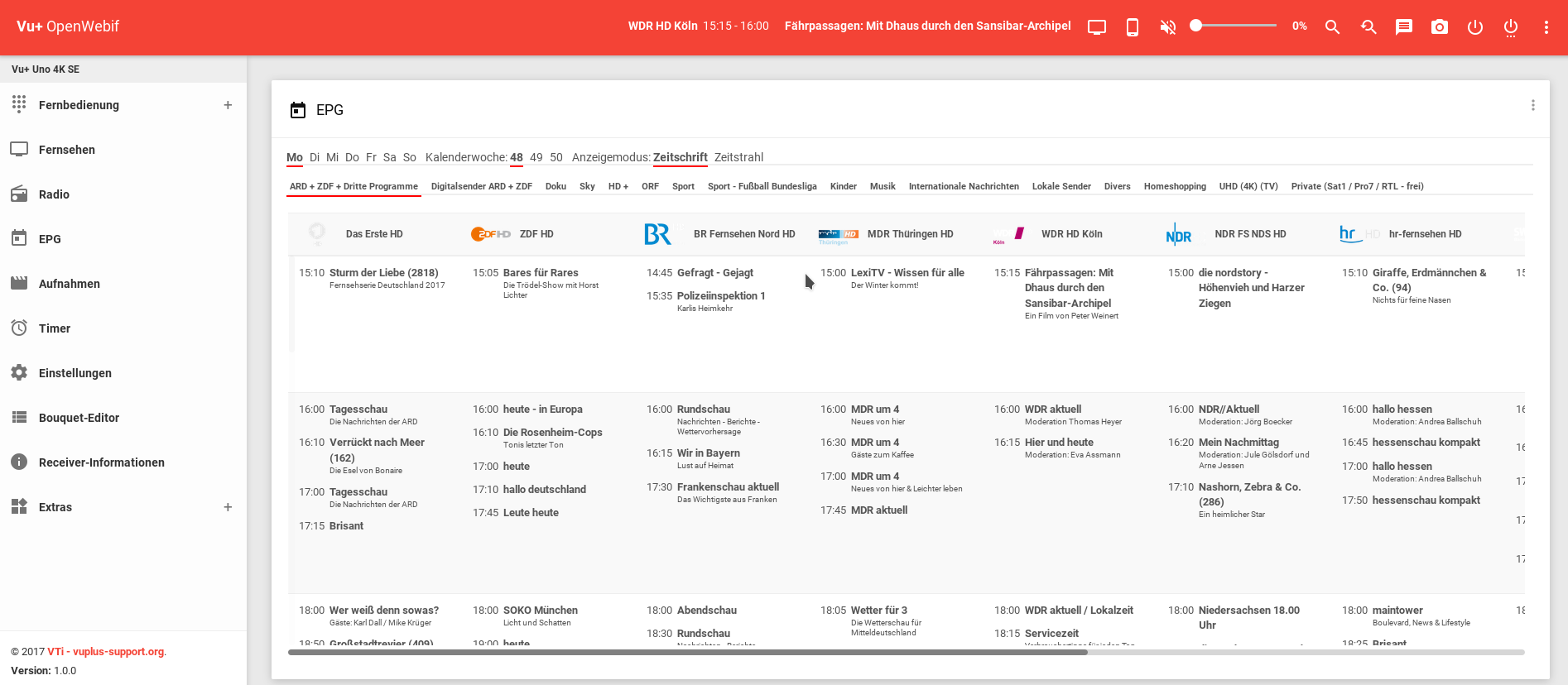The height and width of the screenshot is (685, 1568).
Task: Select weekday Di
Action: point(315,157)
